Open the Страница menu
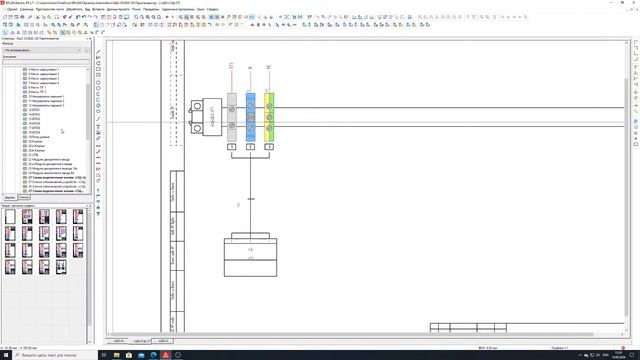The image size is (640, 360). coord(26,9)
